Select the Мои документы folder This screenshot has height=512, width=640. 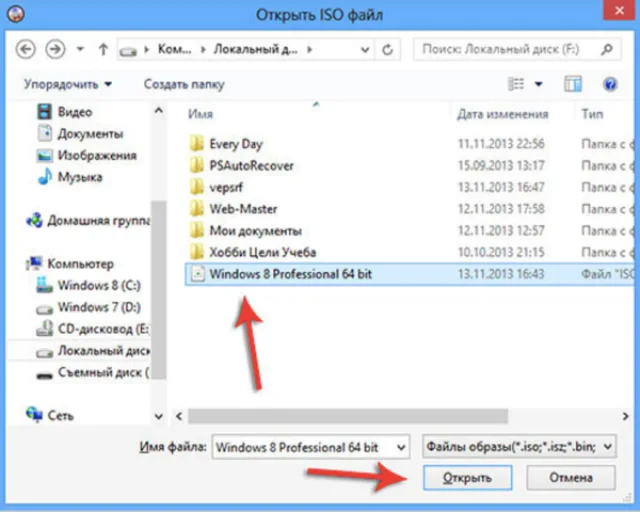[x=256, y=231]
